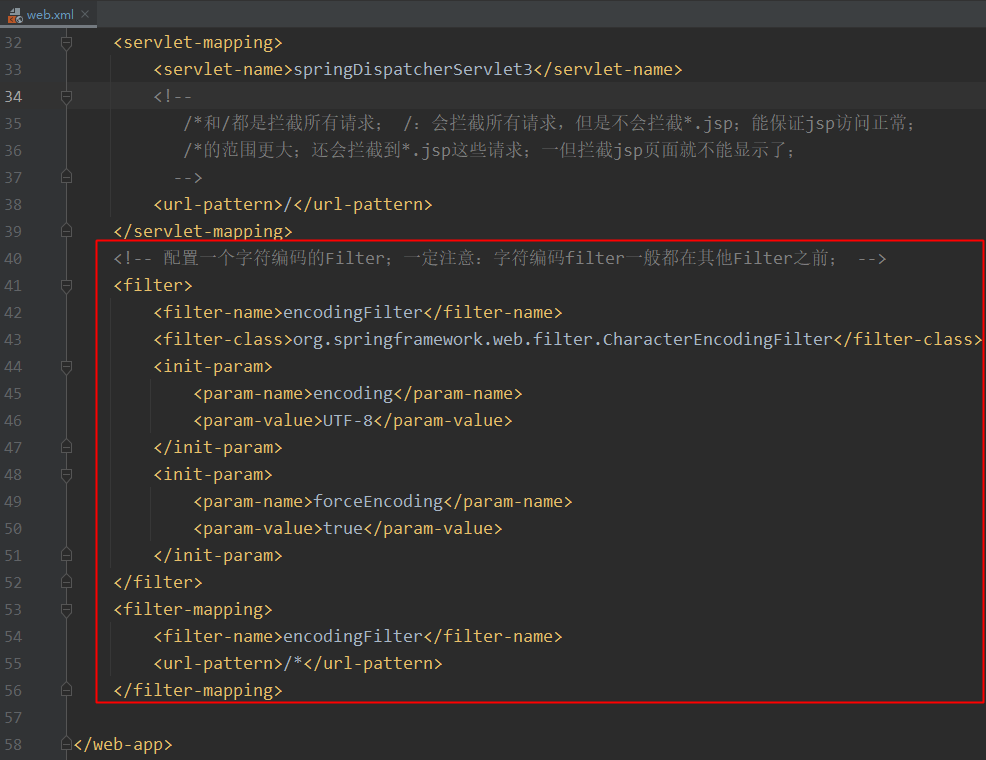Click encodingFilter name on line 54
The image size is (986, 760).
tap(353, 637)
